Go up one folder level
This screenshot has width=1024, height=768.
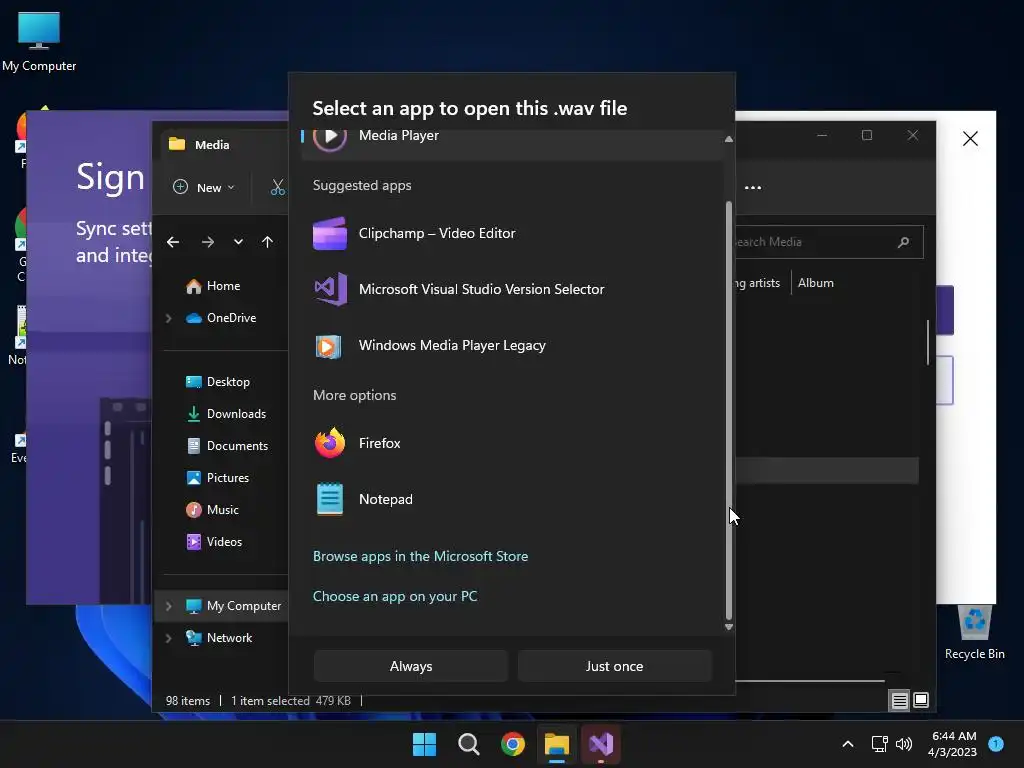[267, 242]
